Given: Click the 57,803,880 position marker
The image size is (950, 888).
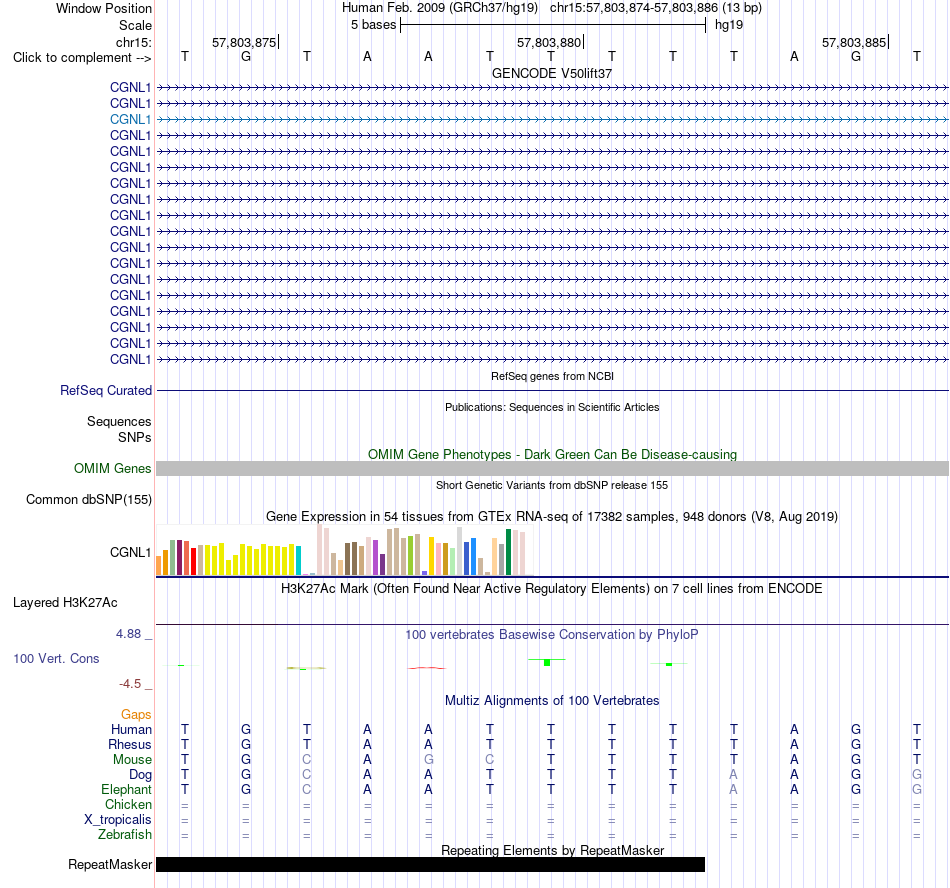Looking at the screenshot, I should click(x=549, y=42).
